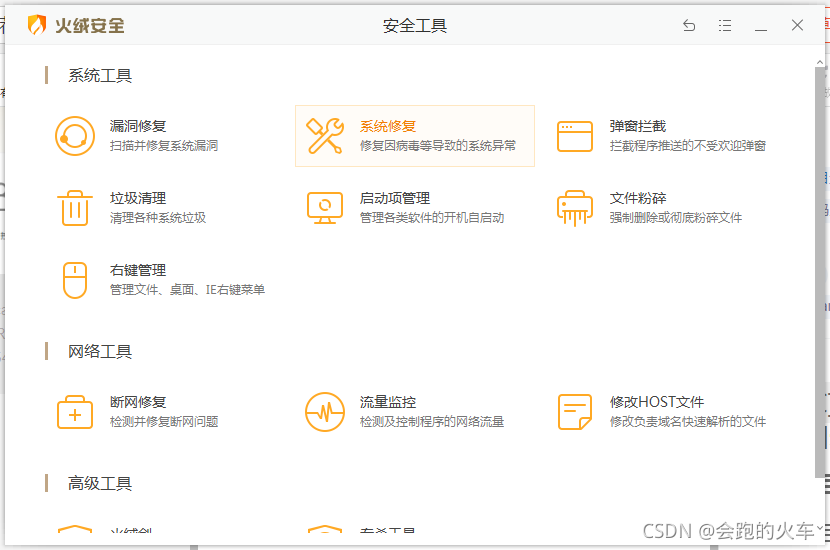Select the 系统修复 highlighted title
Viewport: 830px width, 550px height.
pyautogui.click(x=387, y=126)
